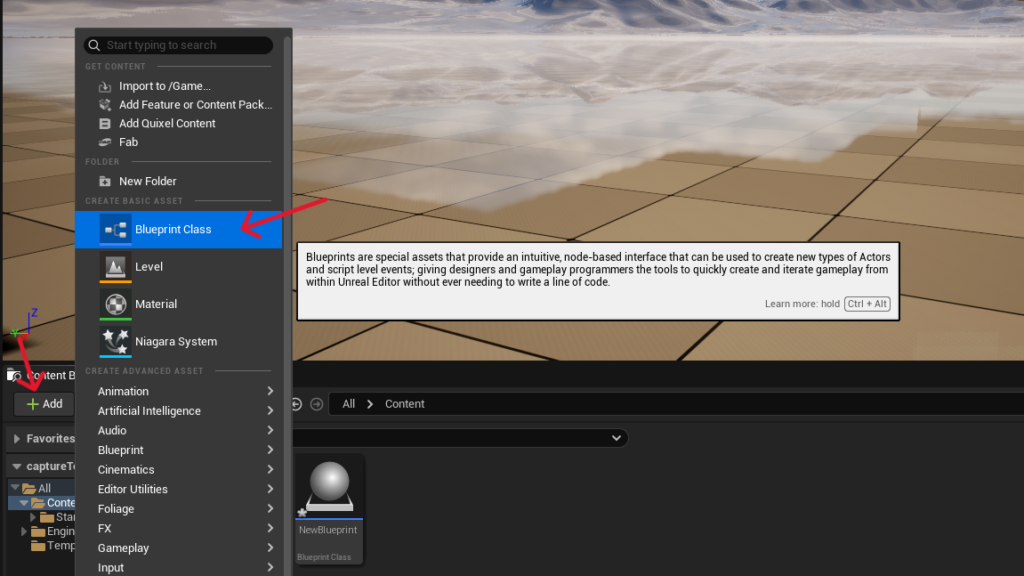Collapse the captureTest project section
Image resolution: width=1024 pixels, height=576 pixels.
(x=17, y=466)
